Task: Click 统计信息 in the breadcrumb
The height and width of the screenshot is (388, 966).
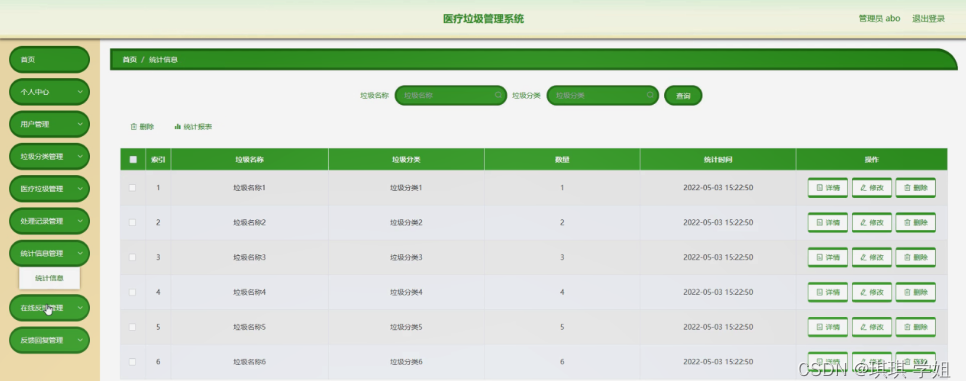Action: pos(163,60)
